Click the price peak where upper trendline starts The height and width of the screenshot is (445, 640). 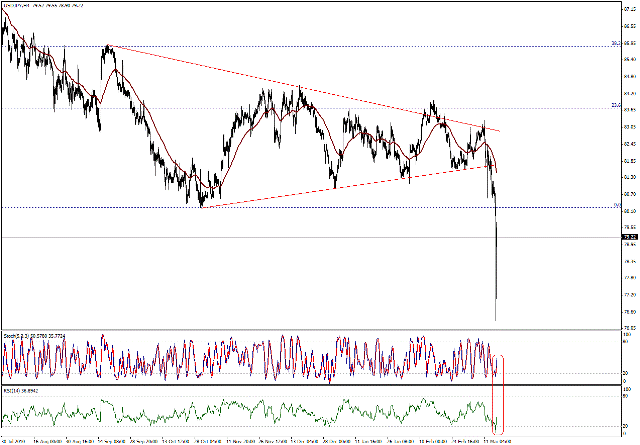click(x=107, y=46)
